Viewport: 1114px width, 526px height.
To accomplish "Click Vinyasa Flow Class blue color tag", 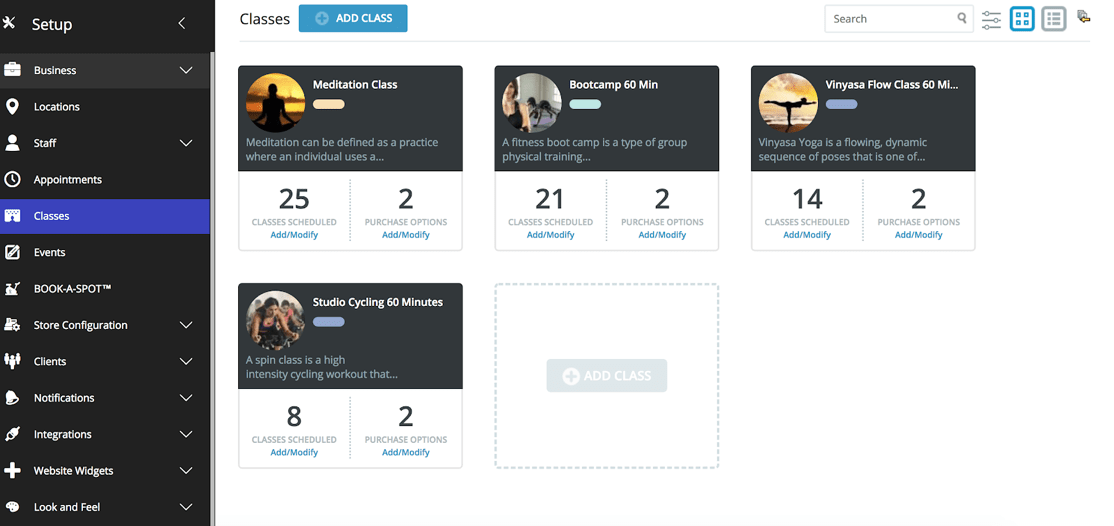I will 842,104.
